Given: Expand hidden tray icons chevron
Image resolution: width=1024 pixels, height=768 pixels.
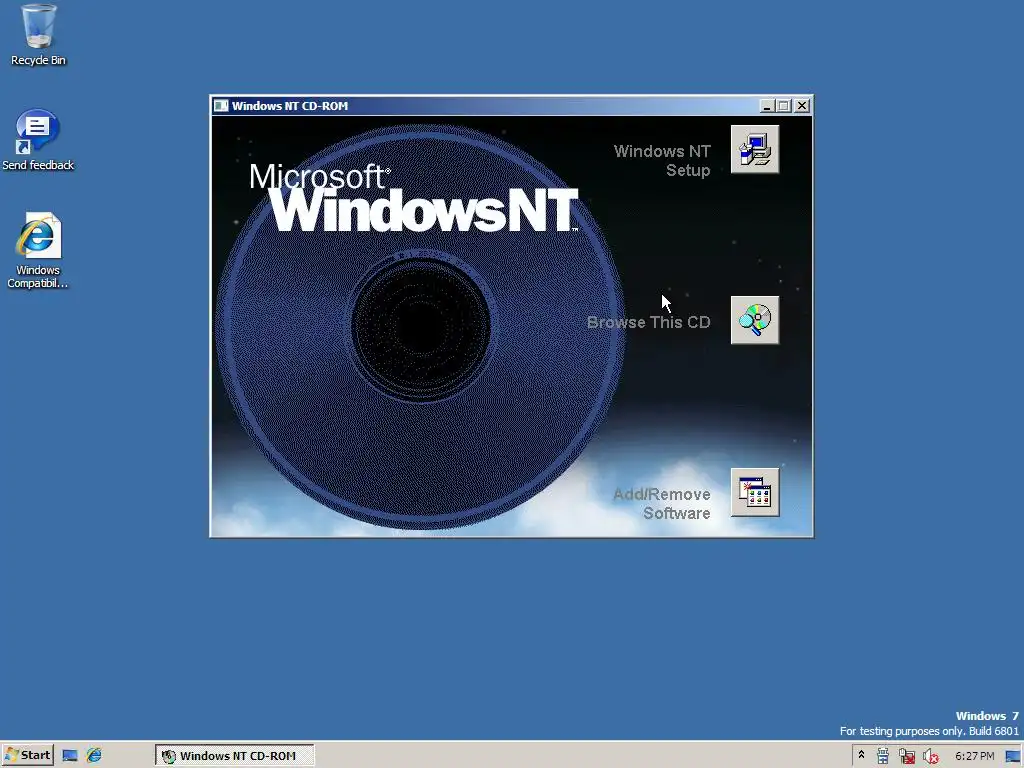Looking at the screenshot, I should coord(861,755).
